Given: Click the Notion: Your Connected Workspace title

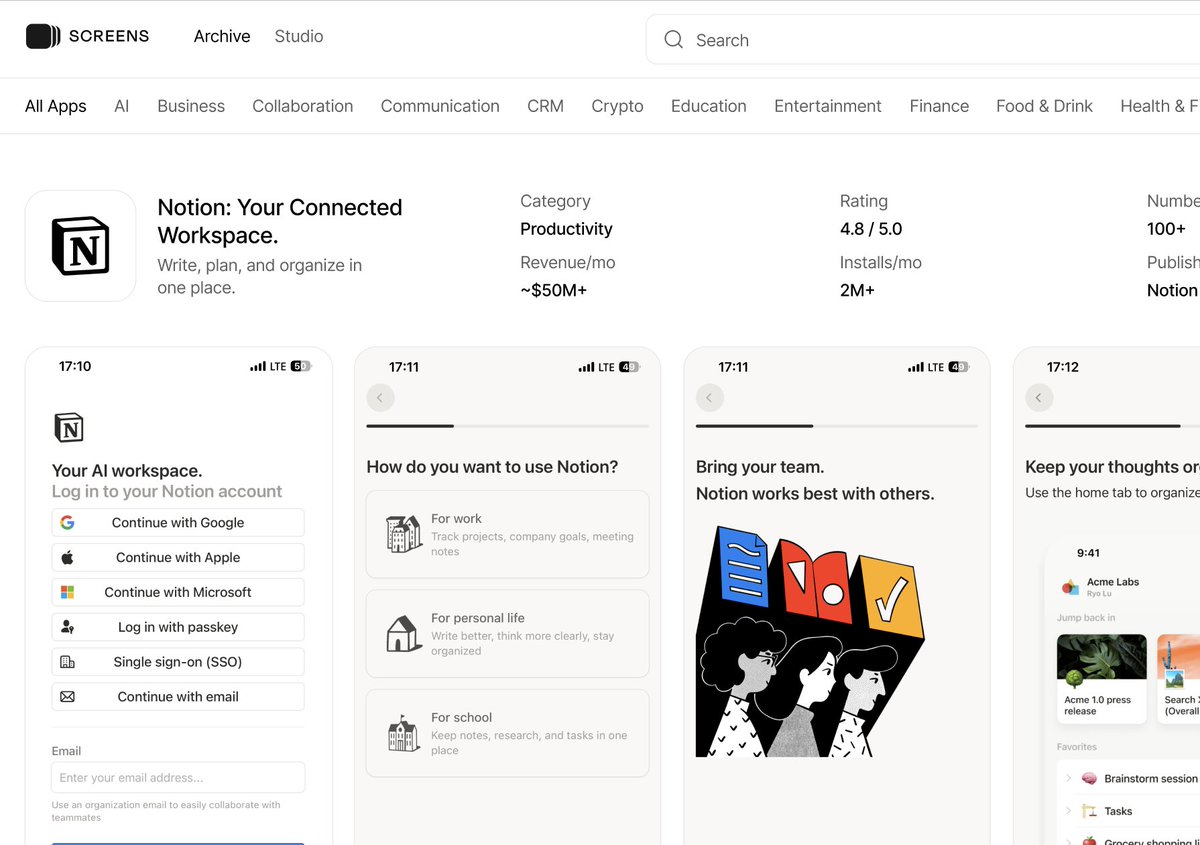Looking at the screenshot, I should [x=280, y=221].
